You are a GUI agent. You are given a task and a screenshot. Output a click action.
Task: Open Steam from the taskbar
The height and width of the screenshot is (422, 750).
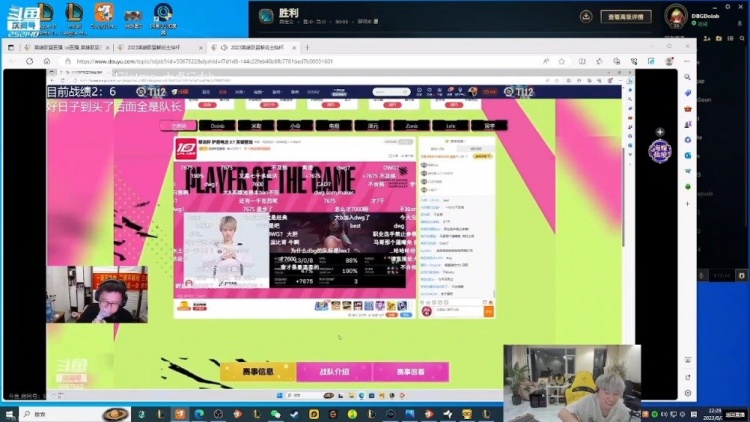click(295, 414)
